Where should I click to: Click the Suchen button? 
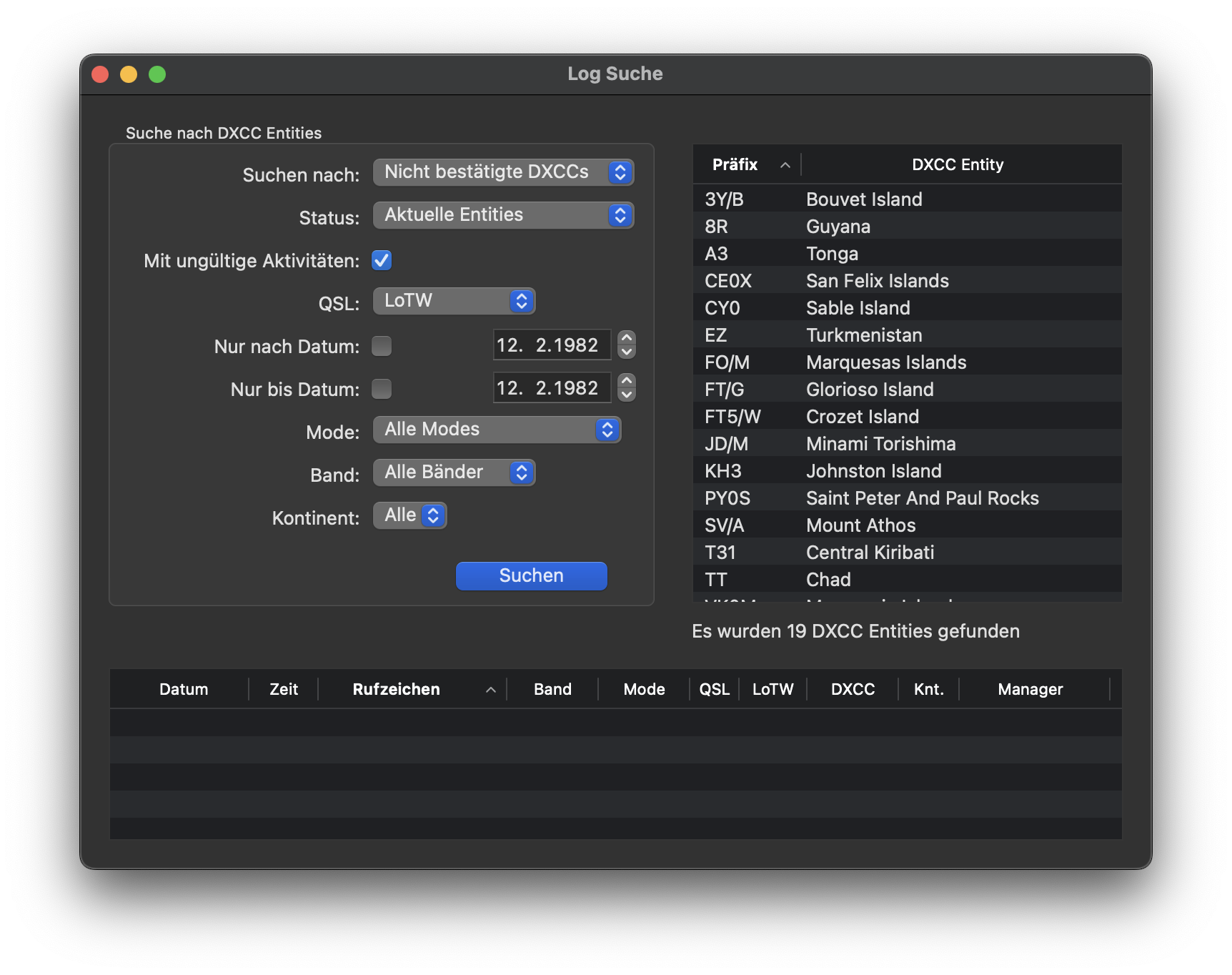pyautogui.click(x=531, y=576)
